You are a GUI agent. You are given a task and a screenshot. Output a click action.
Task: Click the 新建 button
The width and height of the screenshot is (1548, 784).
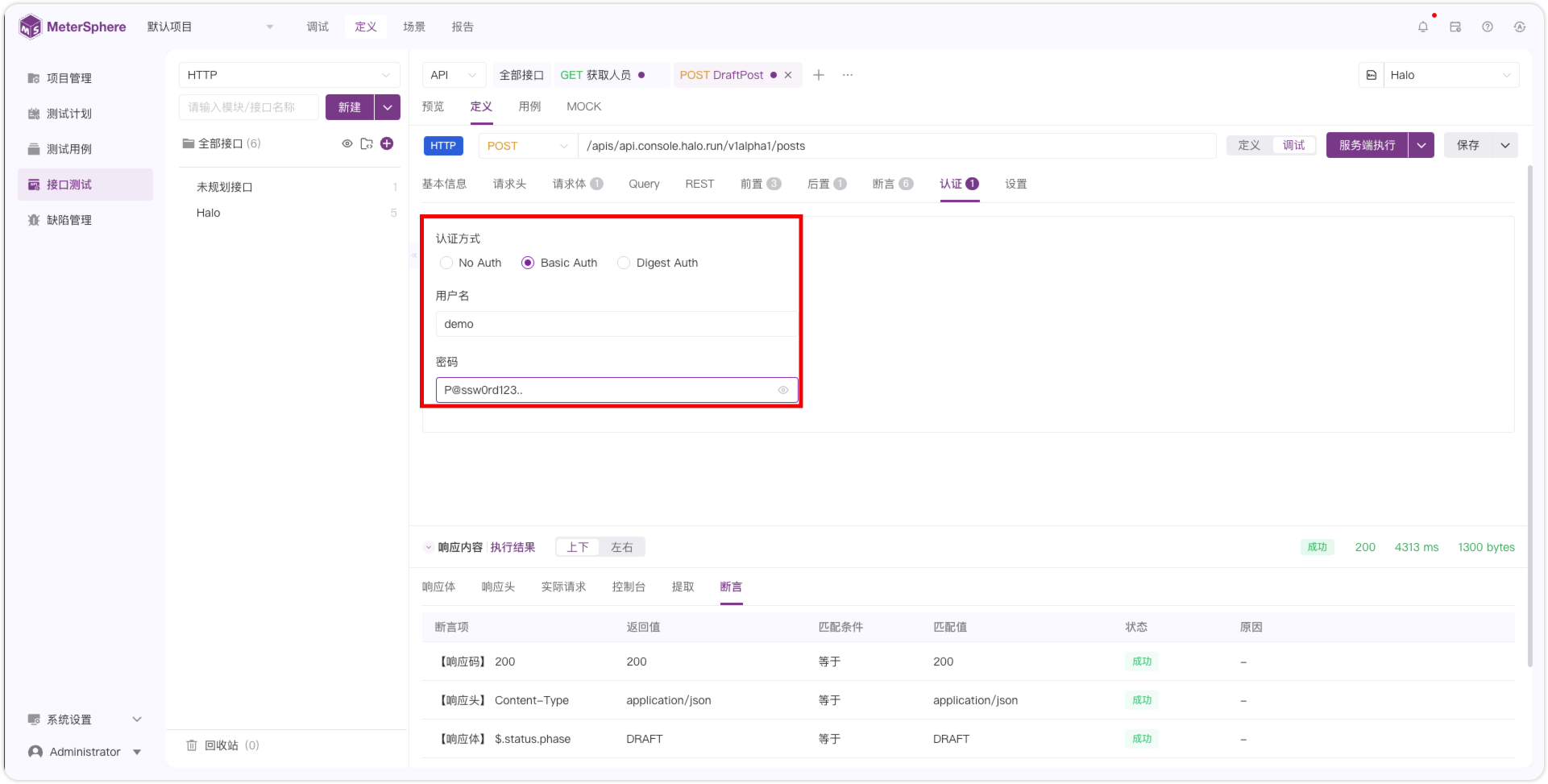(x=350, y=107)
